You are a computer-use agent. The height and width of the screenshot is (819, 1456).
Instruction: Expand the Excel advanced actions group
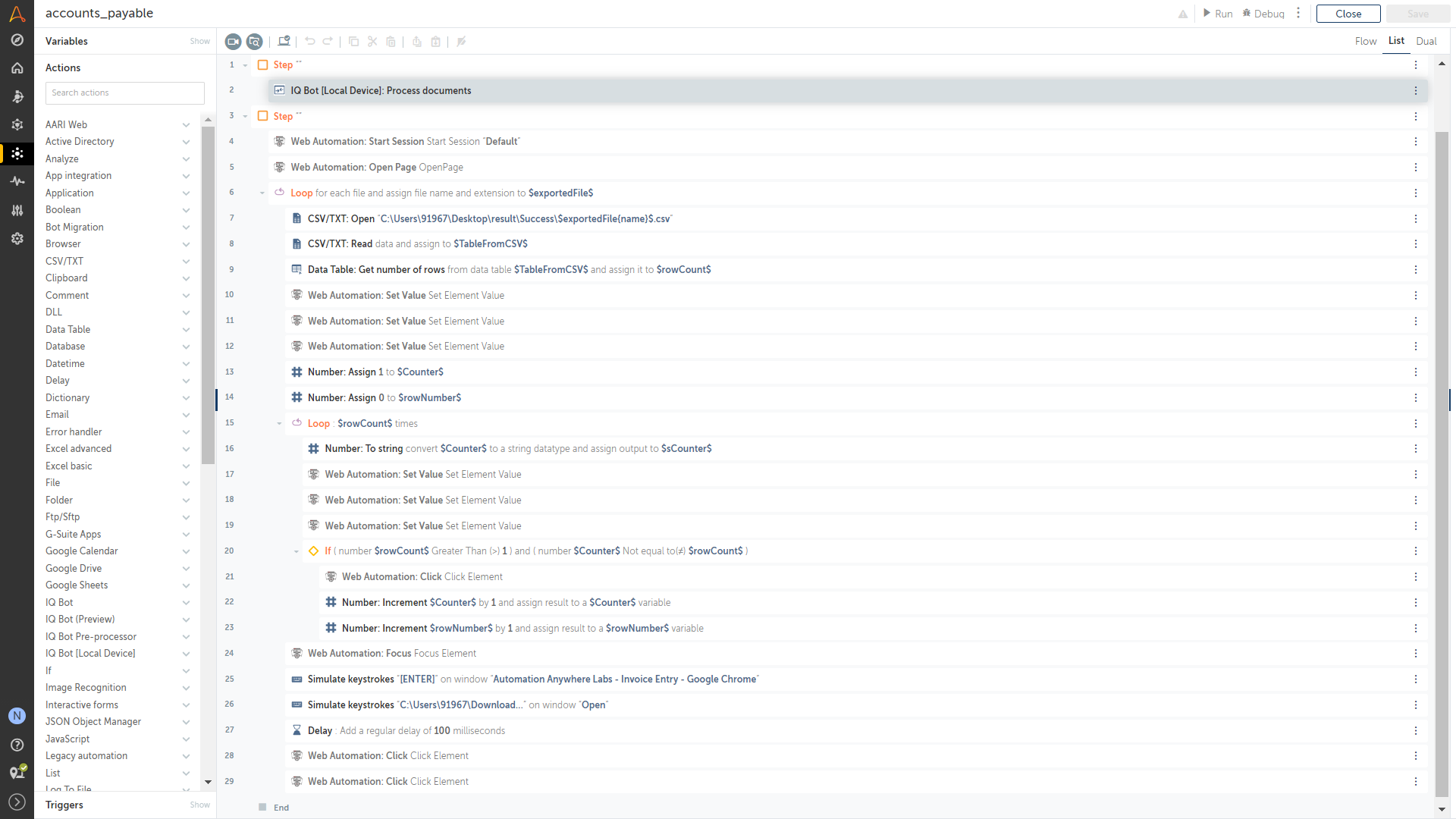pos(186,449)
